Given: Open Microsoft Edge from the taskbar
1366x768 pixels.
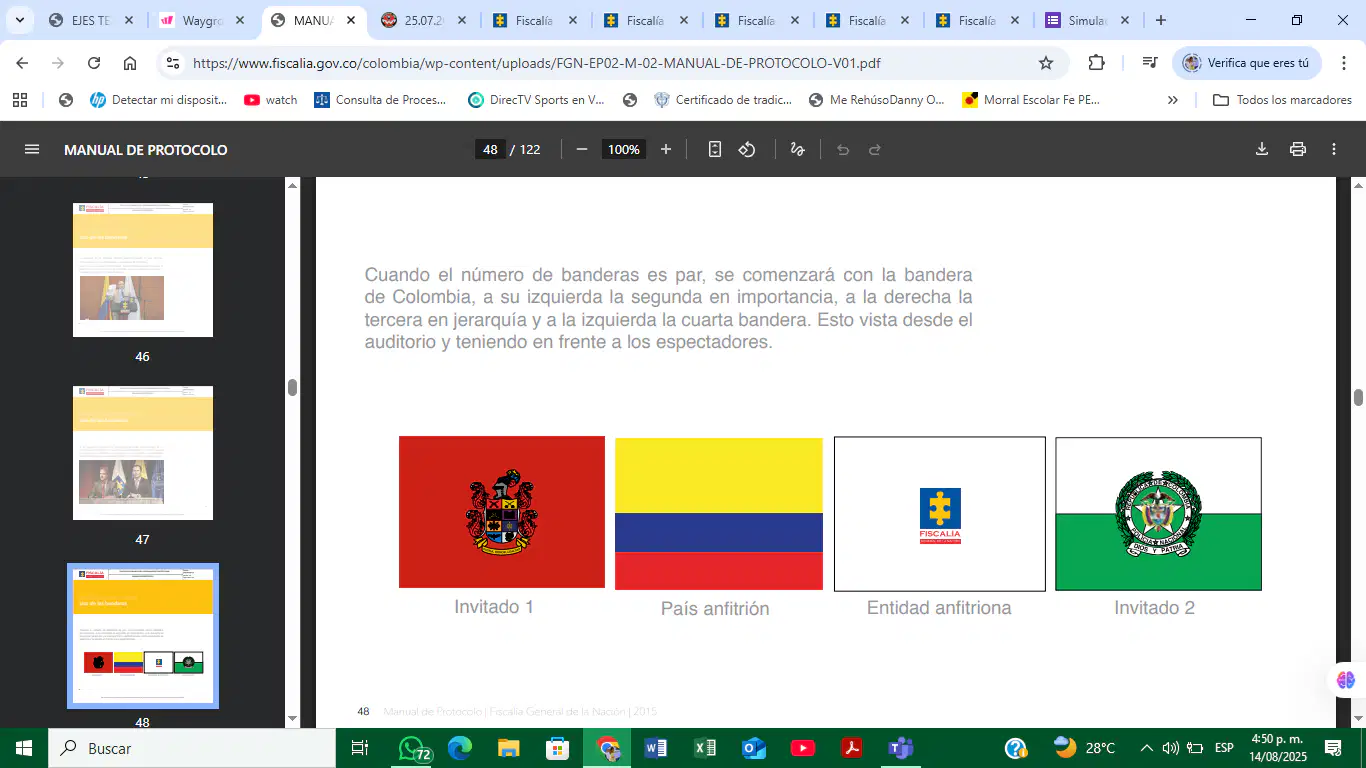Looking at the screenshot, I should [x=460, y=748].
